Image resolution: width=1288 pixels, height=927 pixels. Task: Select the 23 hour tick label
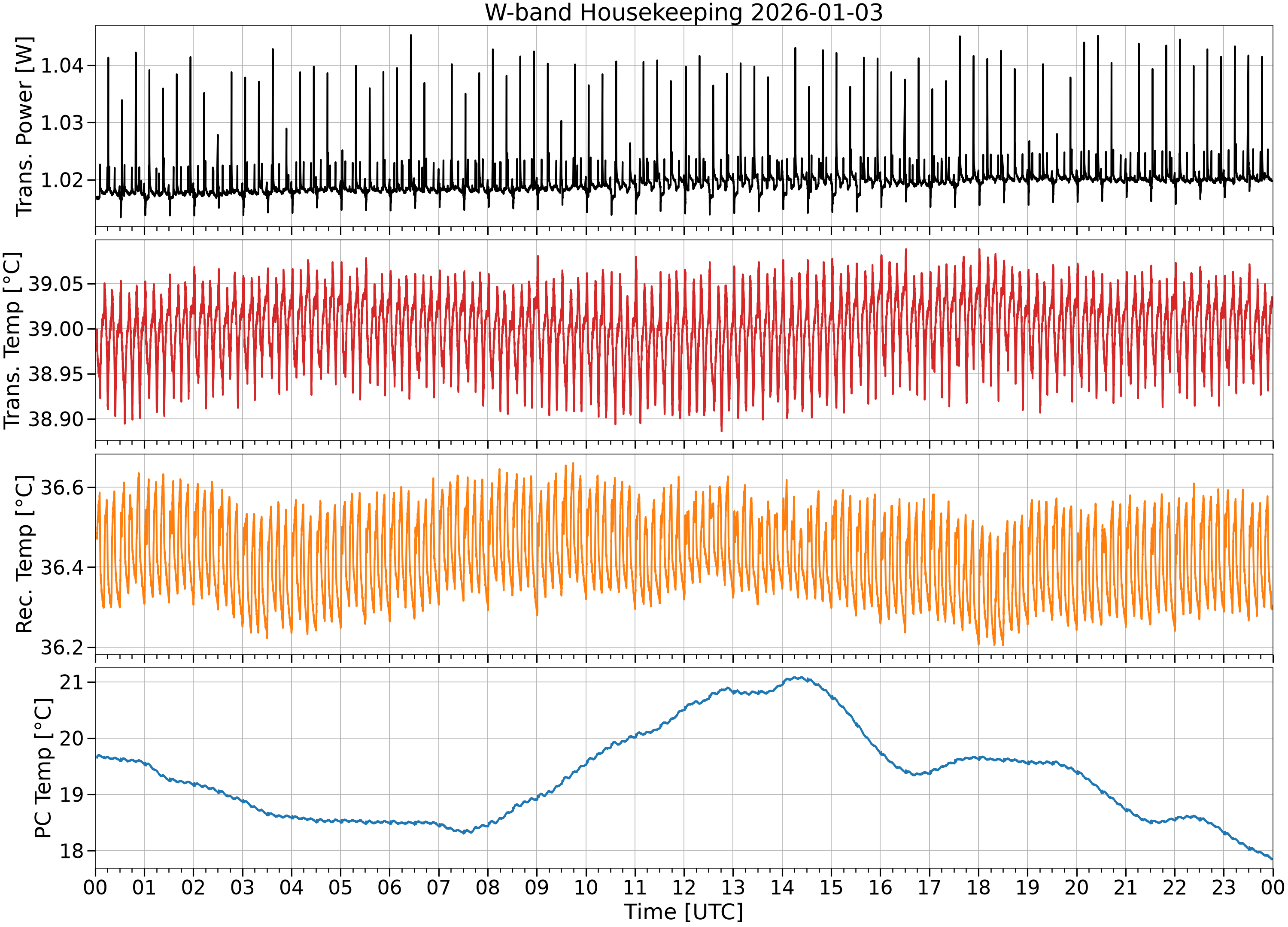(x=1224, y=887)
